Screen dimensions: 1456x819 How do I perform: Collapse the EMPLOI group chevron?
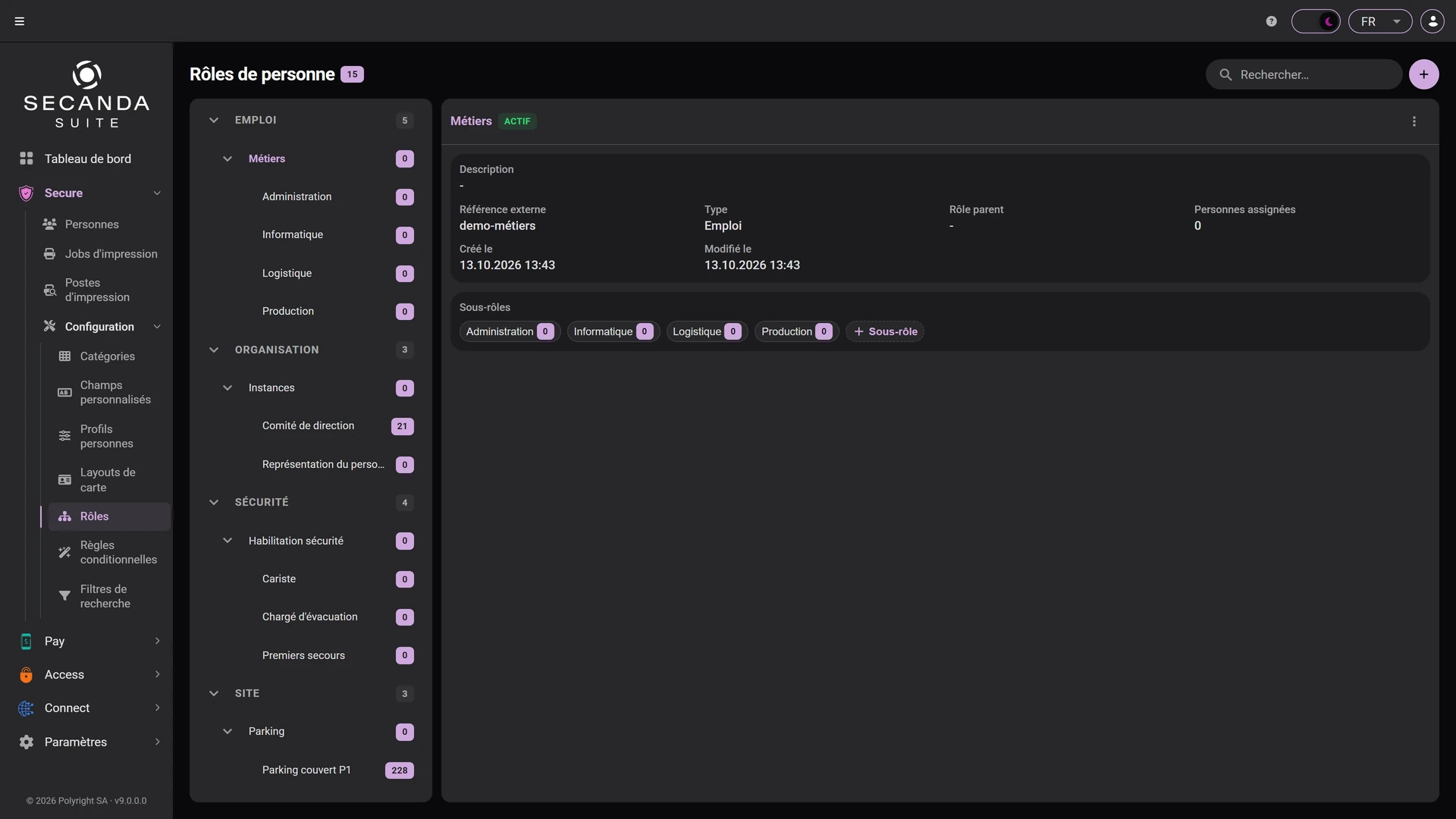click(x=214, y=121)
